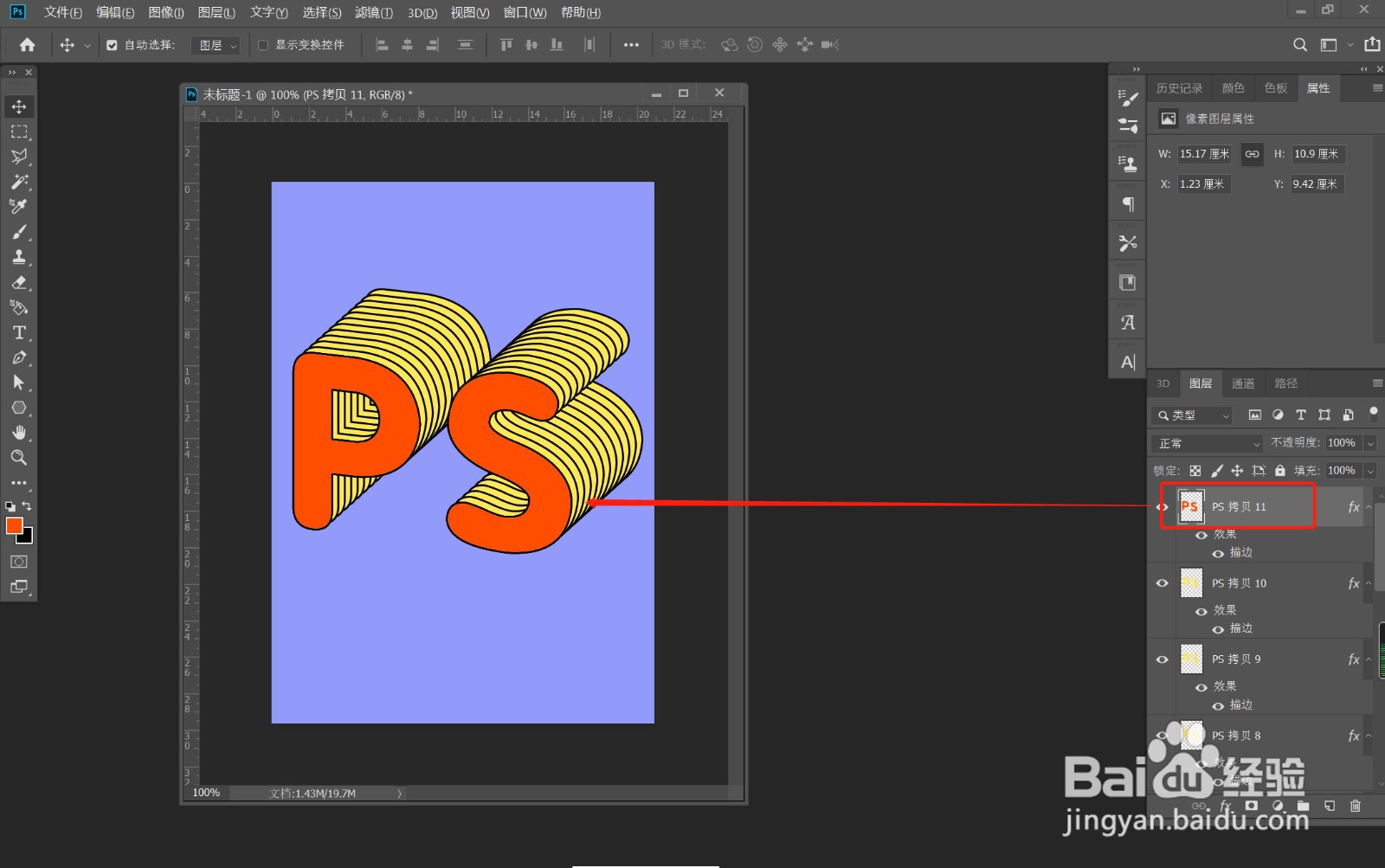
Task: Align left edges icon in options bar
Action: [382, 45]
